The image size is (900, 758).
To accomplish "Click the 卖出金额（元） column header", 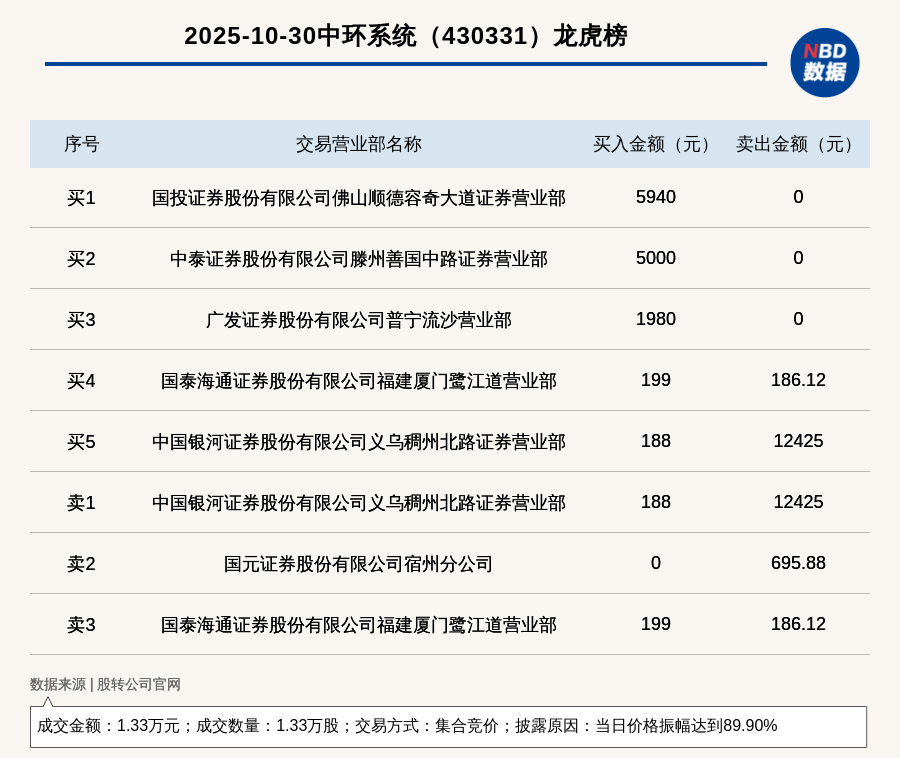I will tap(798, 144).
